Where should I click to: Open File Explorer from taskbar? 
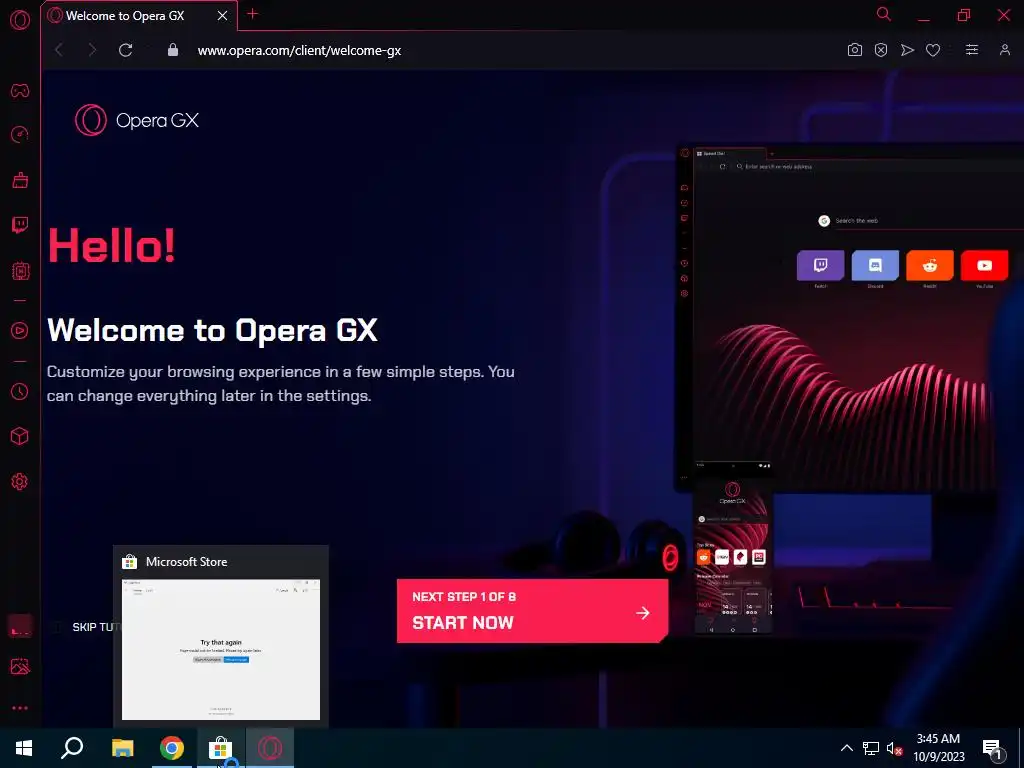pyautogui.click(x=122, y=748)
